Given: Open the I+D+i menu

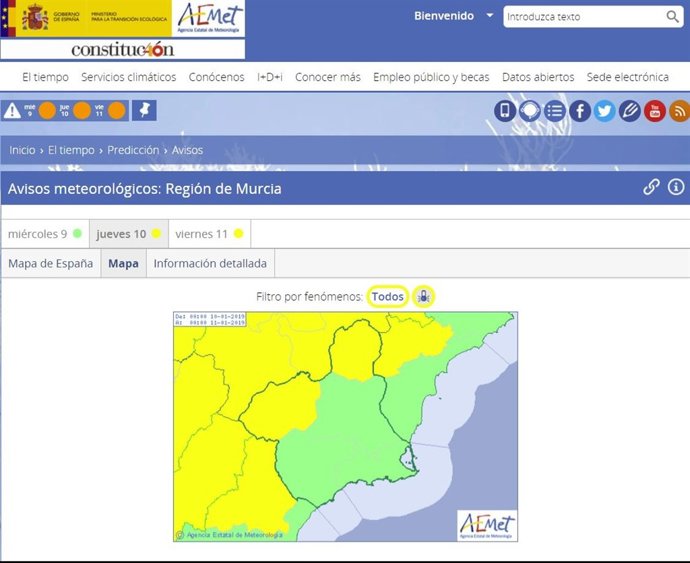Looking at the screenshot, I should pyautogui.click(x=270, y=77).
